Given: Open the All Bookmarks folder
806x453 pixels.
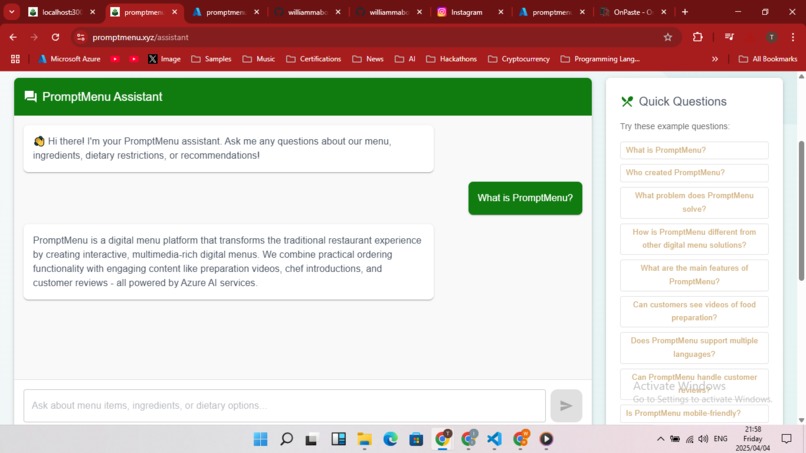Looking at the screenshot, I should coord(768,59).
